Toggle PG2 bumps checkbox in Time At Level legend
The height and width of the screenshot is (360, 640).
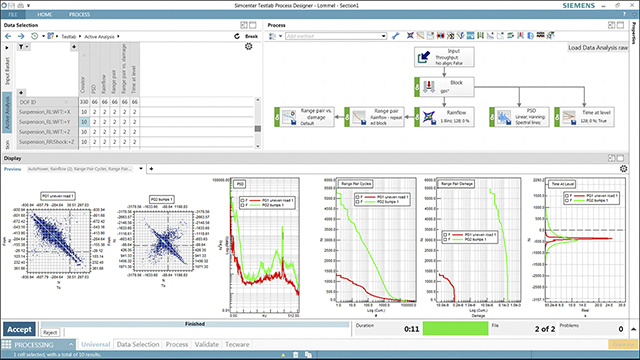567,201
